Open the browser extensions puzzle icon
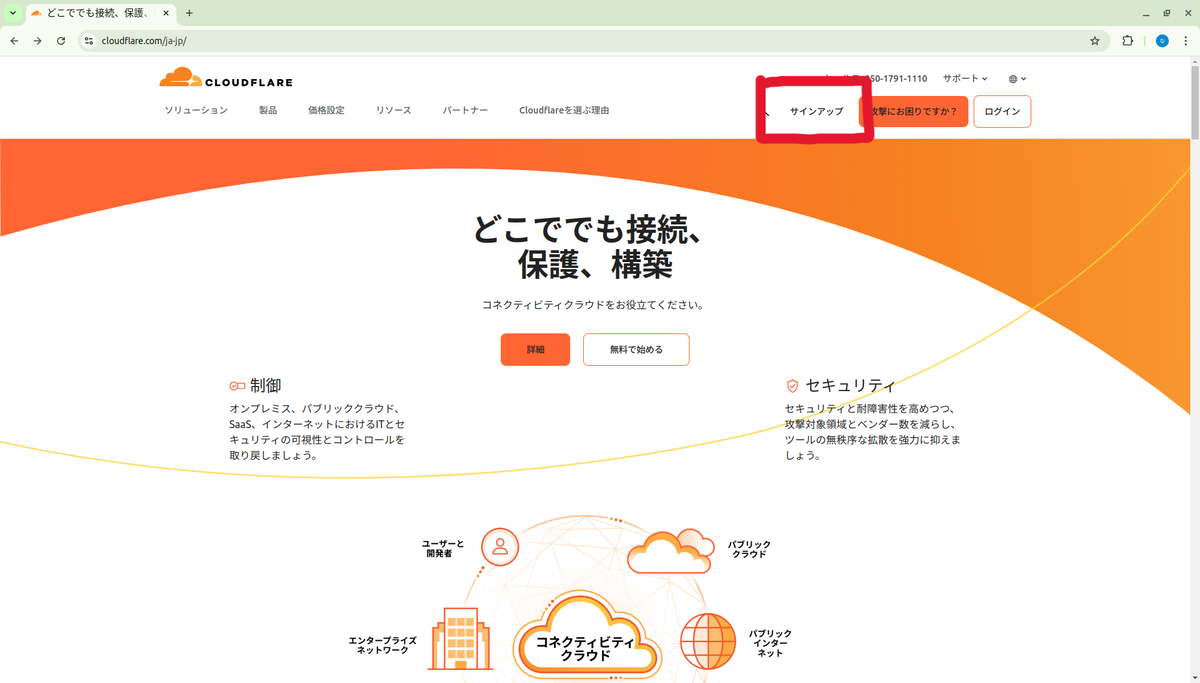 tap(1127, 41)
